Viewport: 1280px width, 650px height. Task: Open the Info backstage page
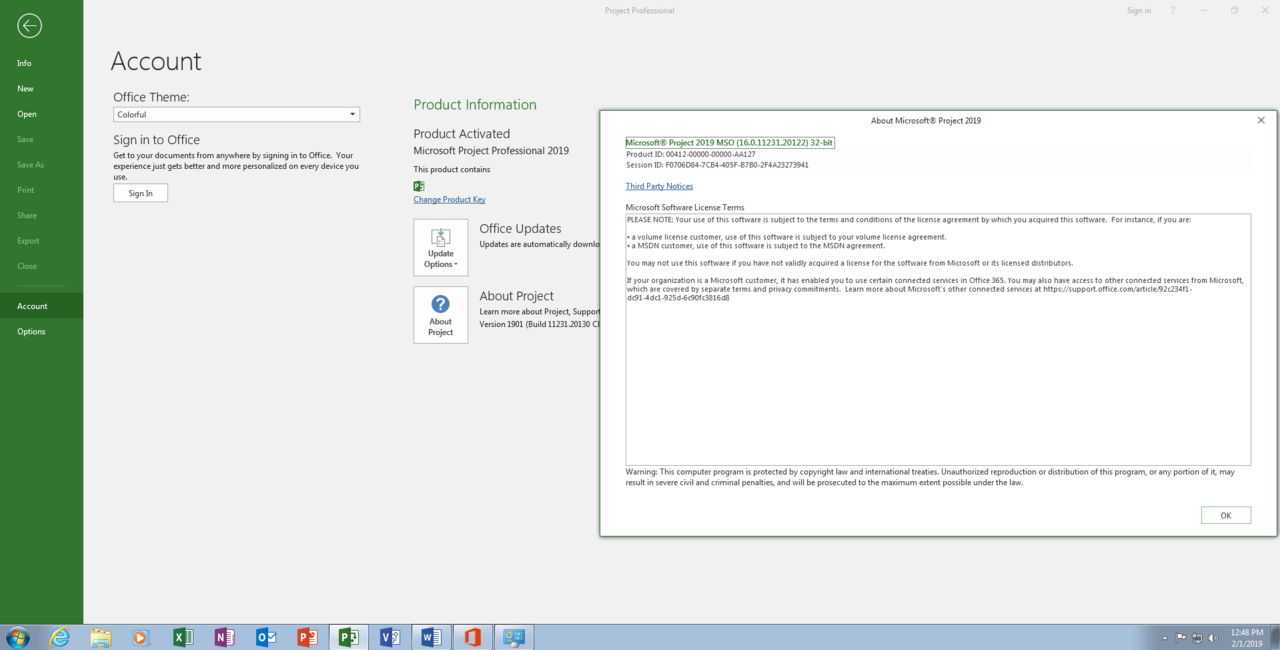24,63
